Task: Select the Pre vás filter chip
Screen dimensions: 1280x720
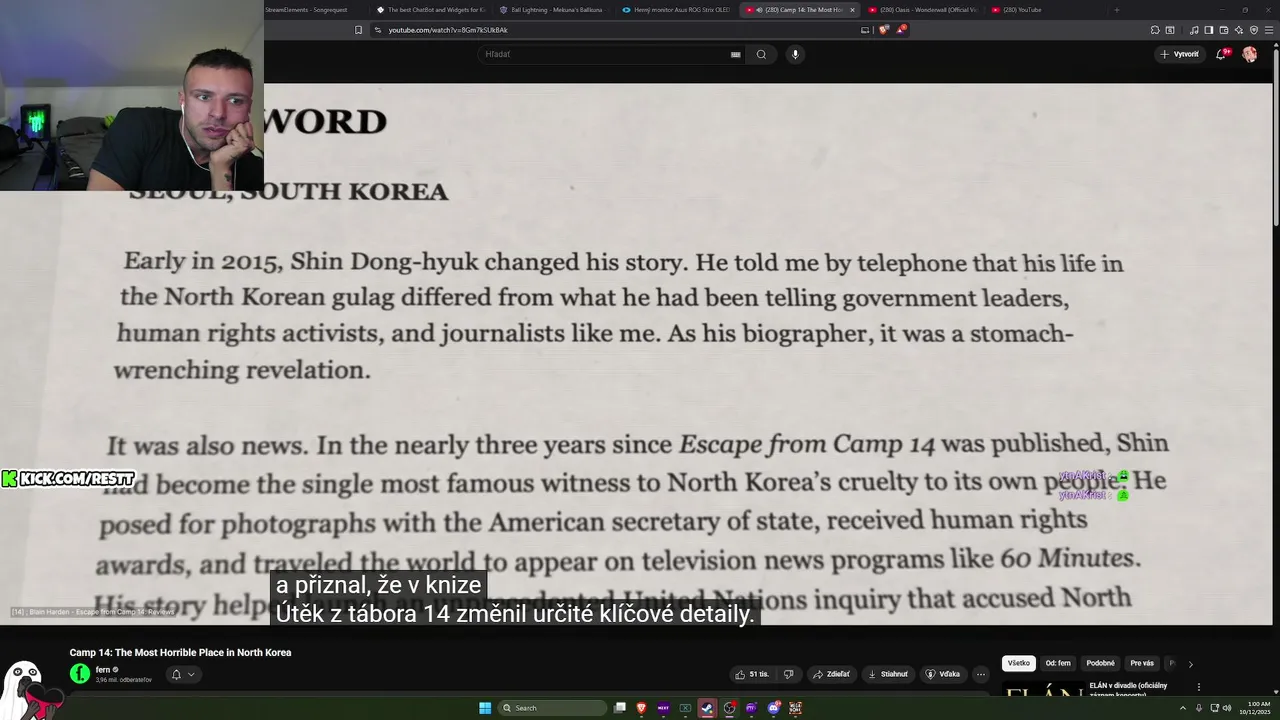Action: pos(1141,663)
